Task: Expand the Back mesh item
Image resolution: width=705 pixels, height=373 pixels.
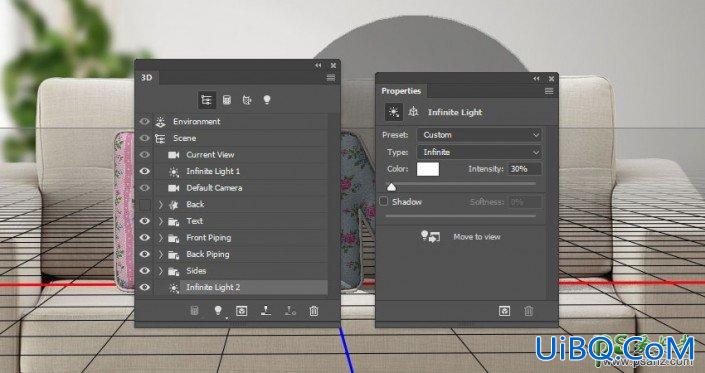Action: (161, 204)
